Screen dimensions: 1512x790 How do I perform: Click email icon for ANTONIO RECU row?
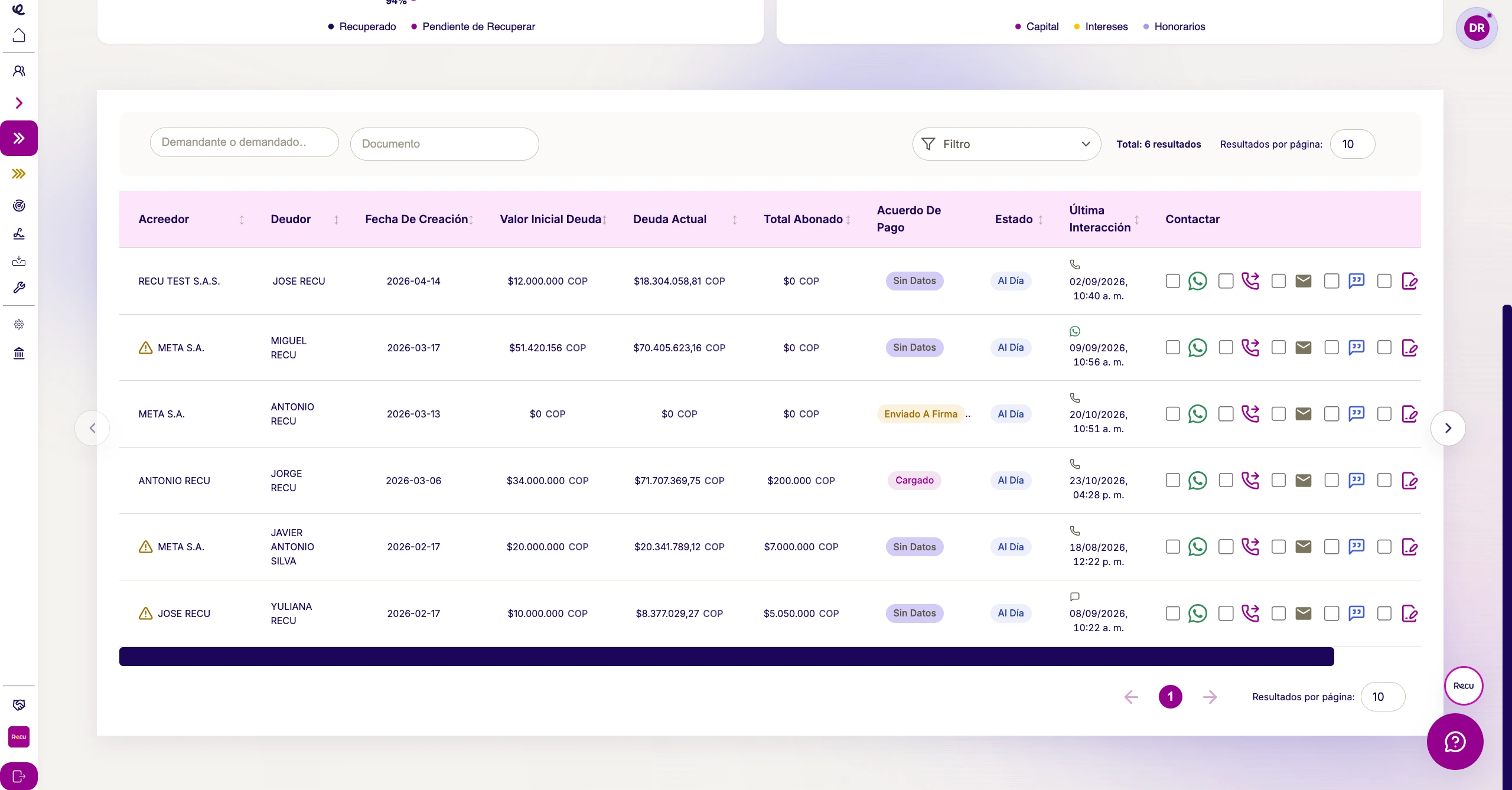click(1303, 414)
